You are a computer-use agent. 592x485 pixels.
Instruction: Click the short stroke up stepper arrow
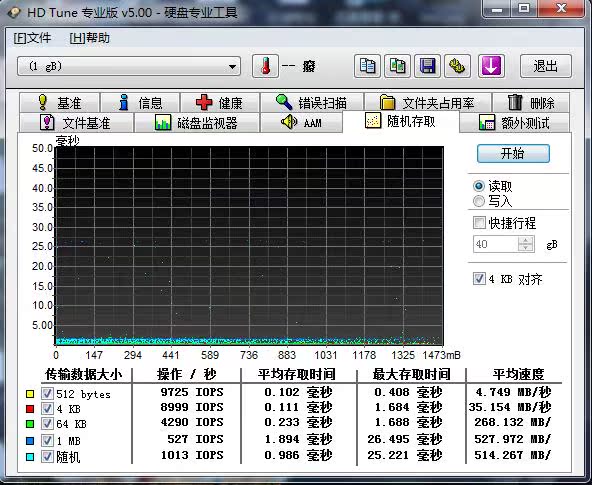pyautogui.click(x=526, y=240)
